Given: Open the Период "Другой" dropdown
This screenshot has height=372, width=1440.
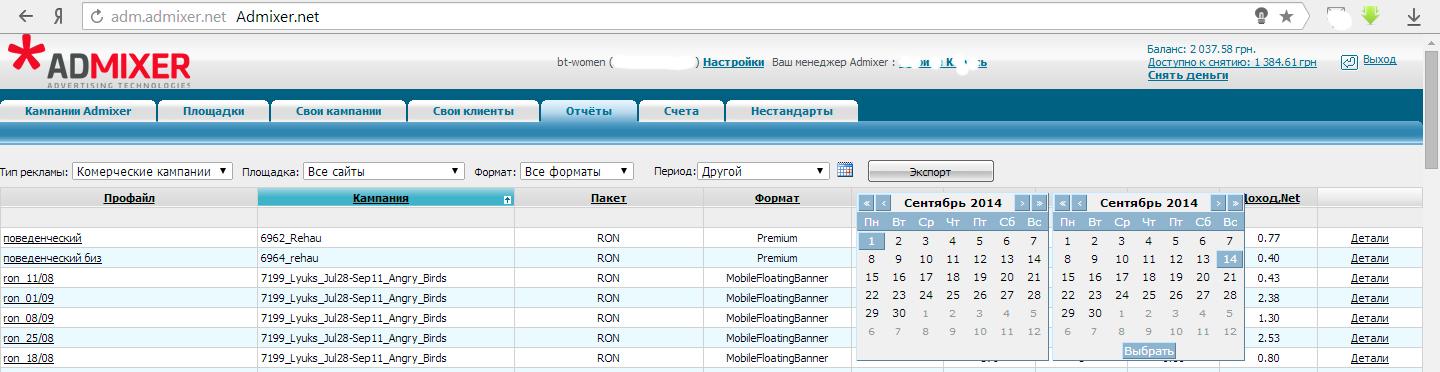Looking at the screenshot, I should click(x=764, y=171).
